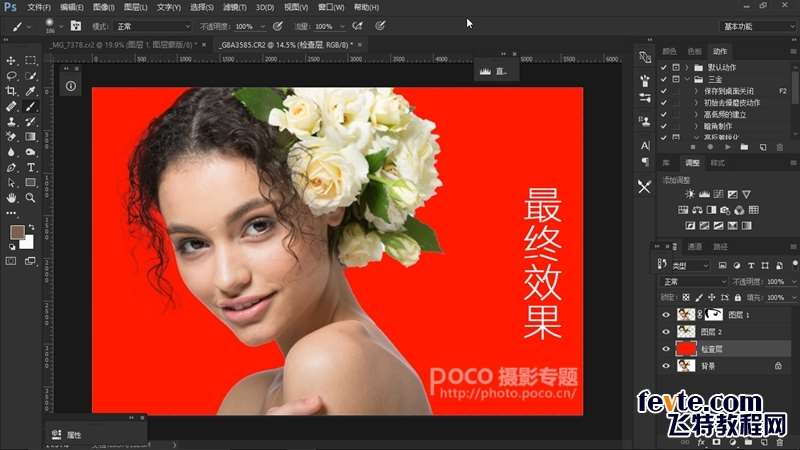The image size is (800, 450).
Task: Select the Blur tool
Action: 11,152
